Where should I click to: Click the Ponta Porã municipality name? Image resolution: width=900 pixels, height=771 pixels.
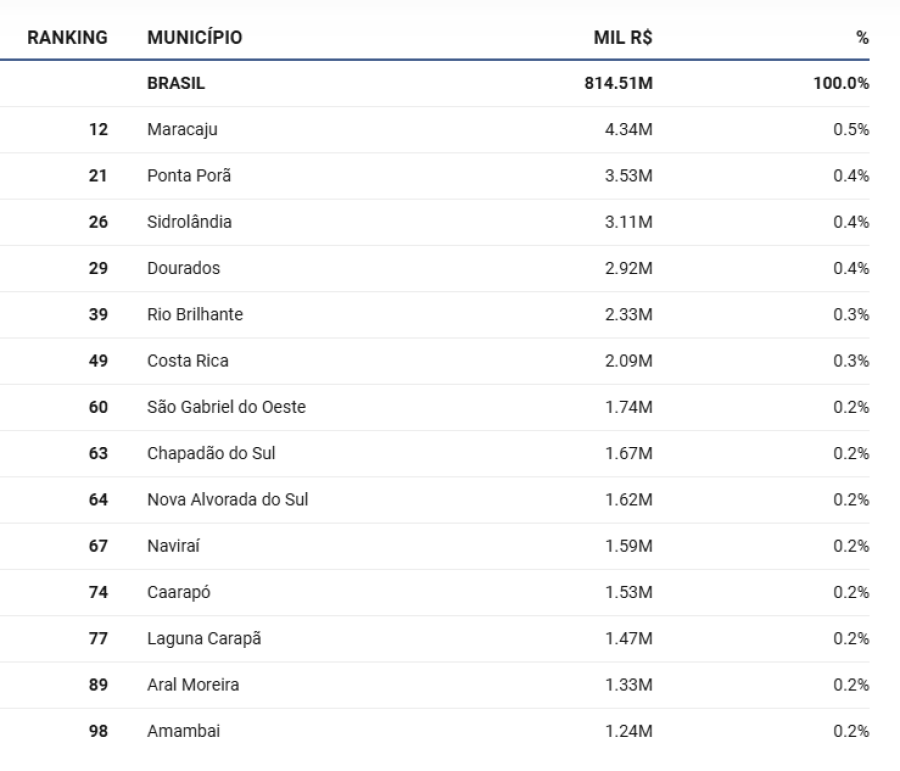point(189,176)
